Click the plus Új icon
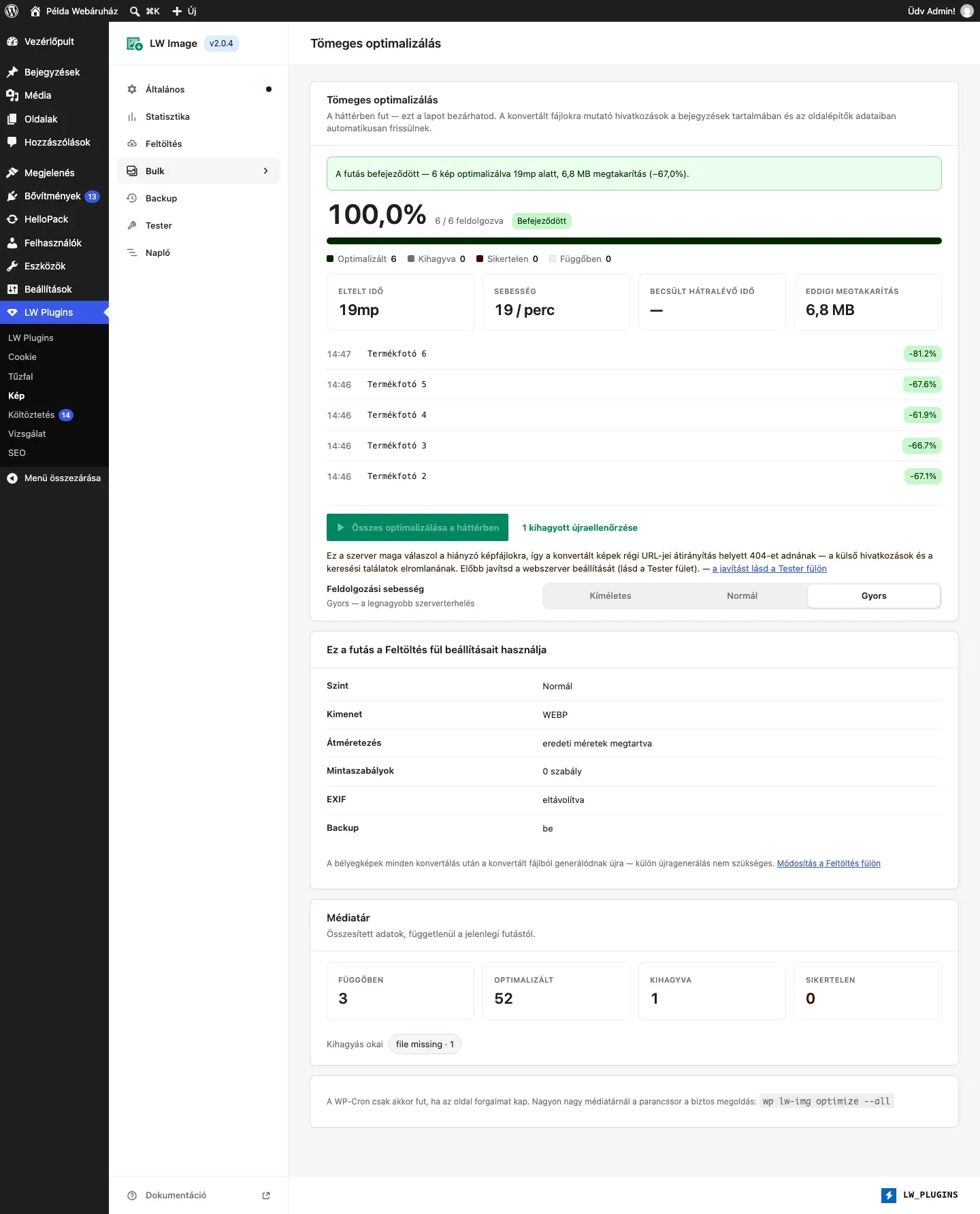Screen dimensions: 980x1214 pyautogui.click(x=177, y=11)
